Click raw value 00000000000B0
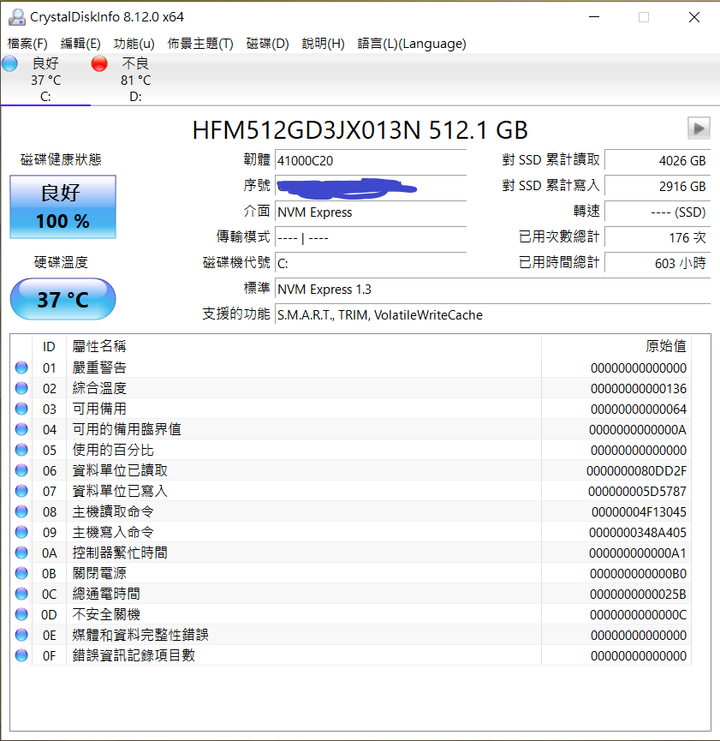Screen dimensions: 720x741 coord(638,573)
